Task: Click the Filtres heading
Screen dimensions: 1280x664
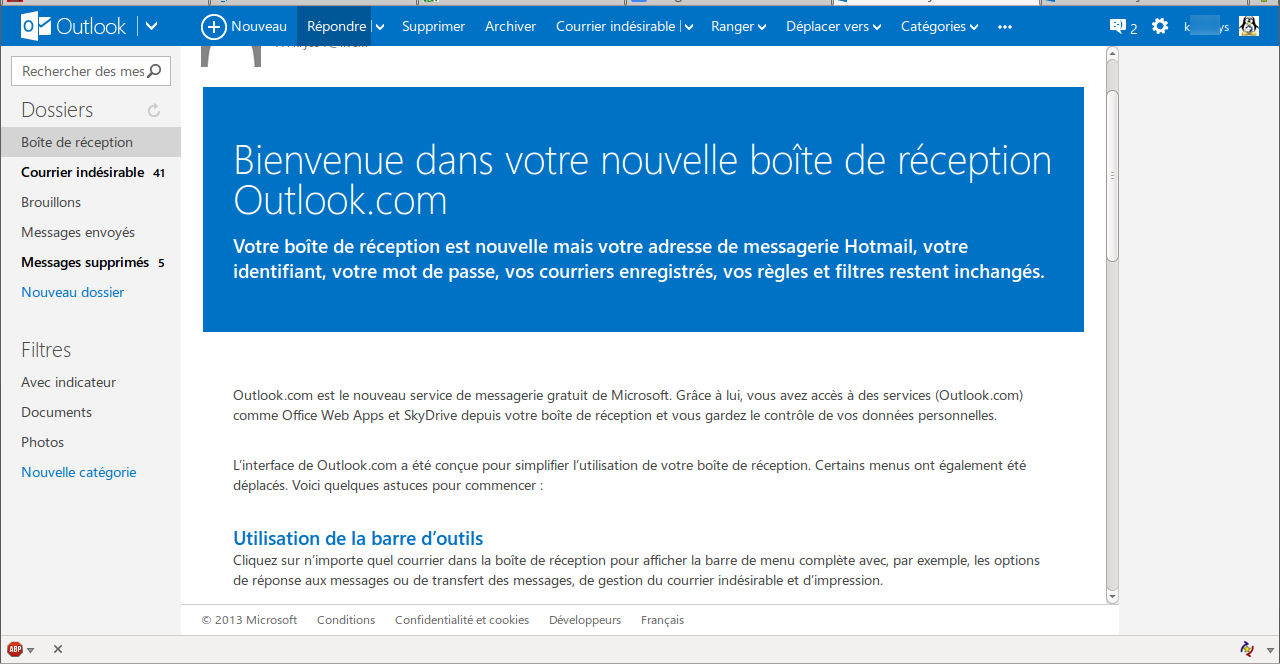Action: point(46,350)
